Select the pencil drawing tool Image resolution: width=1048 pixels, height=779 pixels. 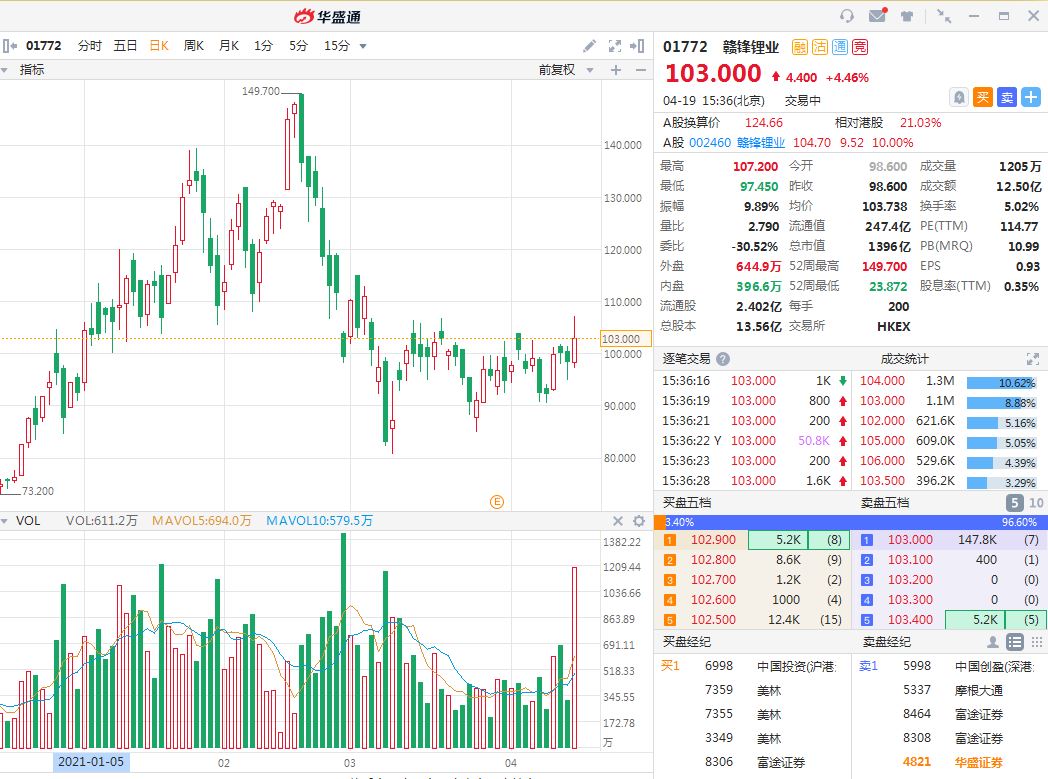click(590, 46)
